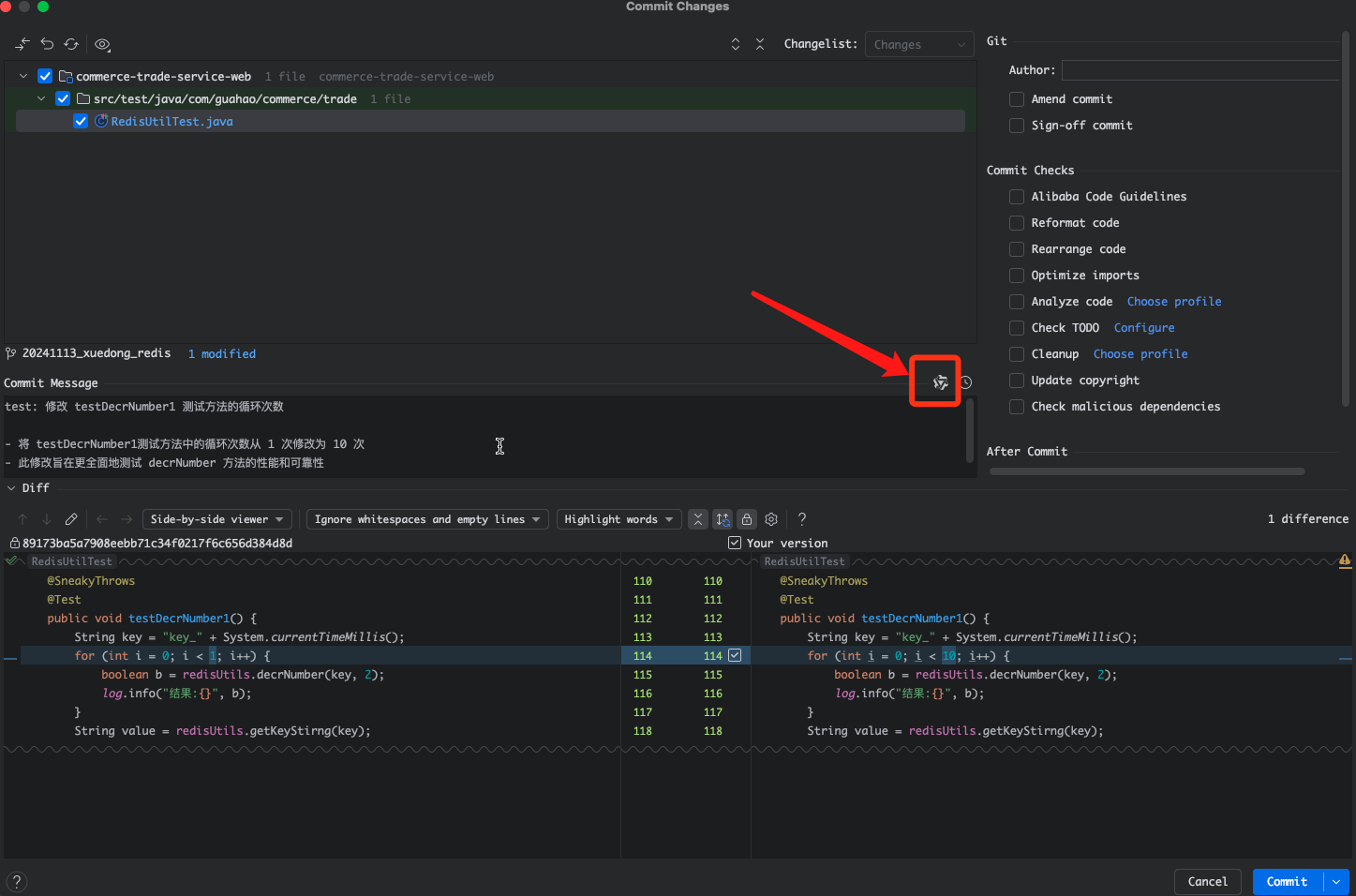Click the diff help question mark icon
This screenshot has height=896, width=1356.
point(802,519)
